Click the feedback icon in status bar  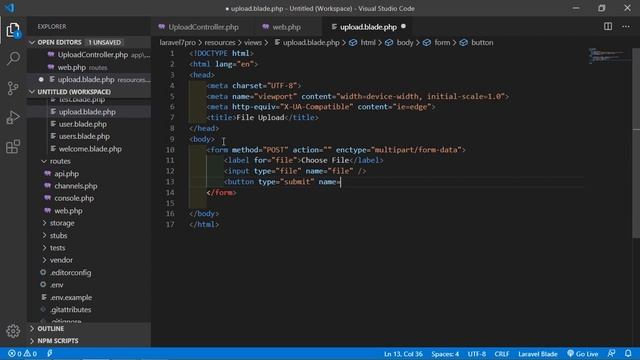[x=611, y=353]
